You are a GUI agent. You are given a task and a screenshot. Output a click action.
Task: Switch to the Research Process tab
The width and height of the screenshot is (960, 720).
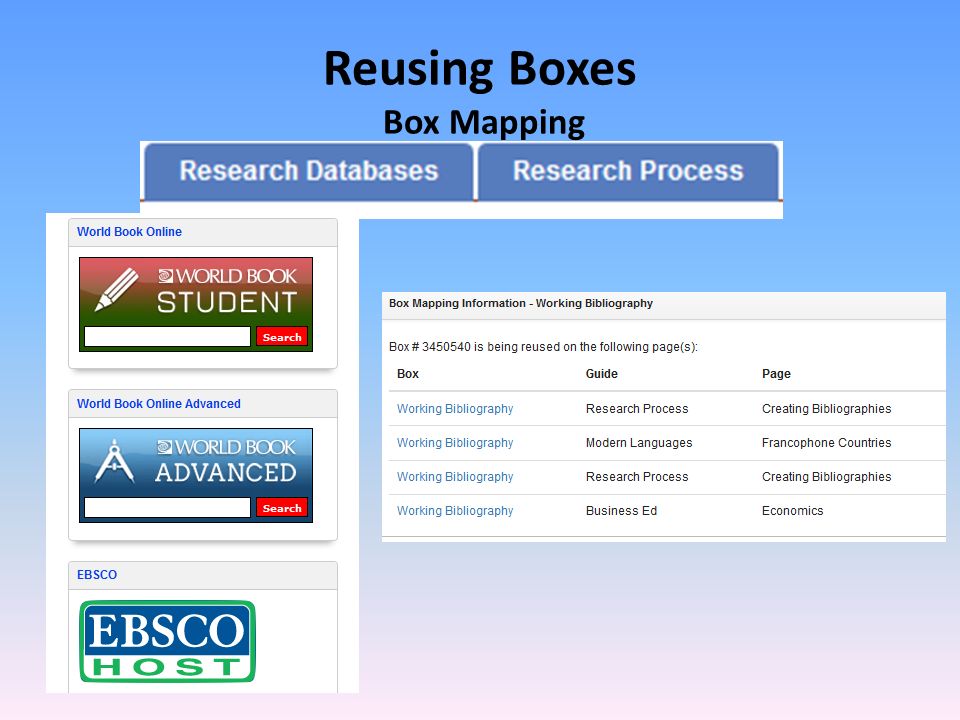pos(628,171)
